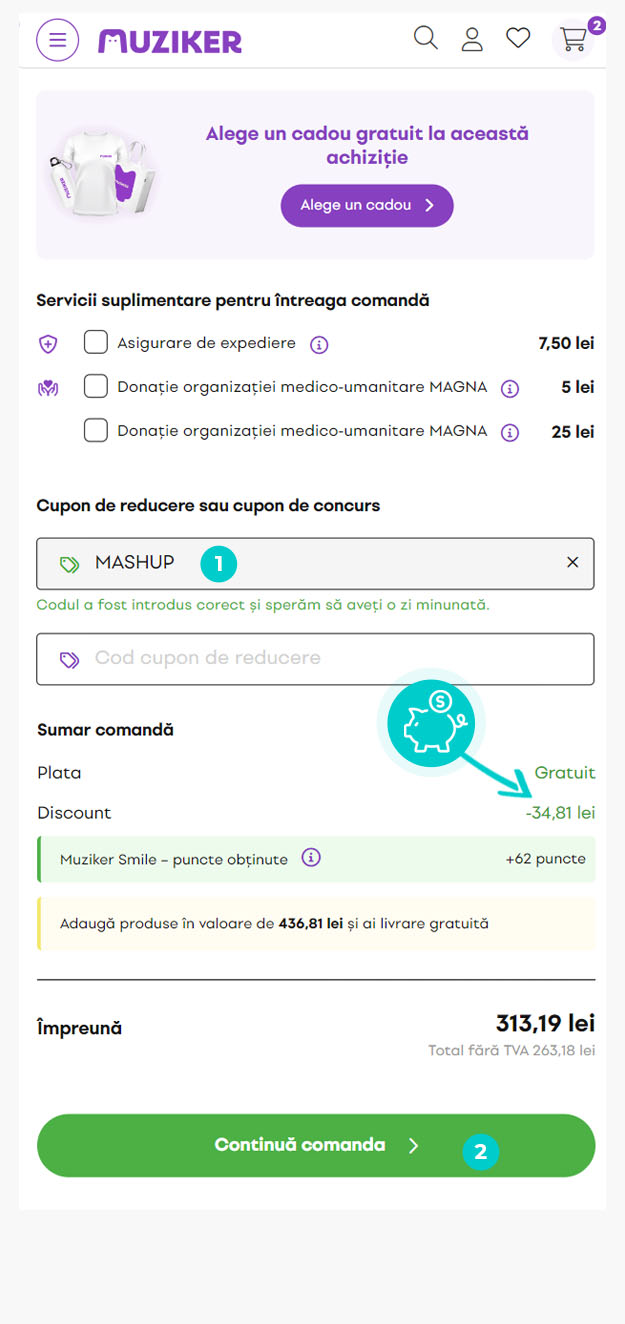Show info for Asigurare de expediere
625x1324 pixels.
point(319,344)
